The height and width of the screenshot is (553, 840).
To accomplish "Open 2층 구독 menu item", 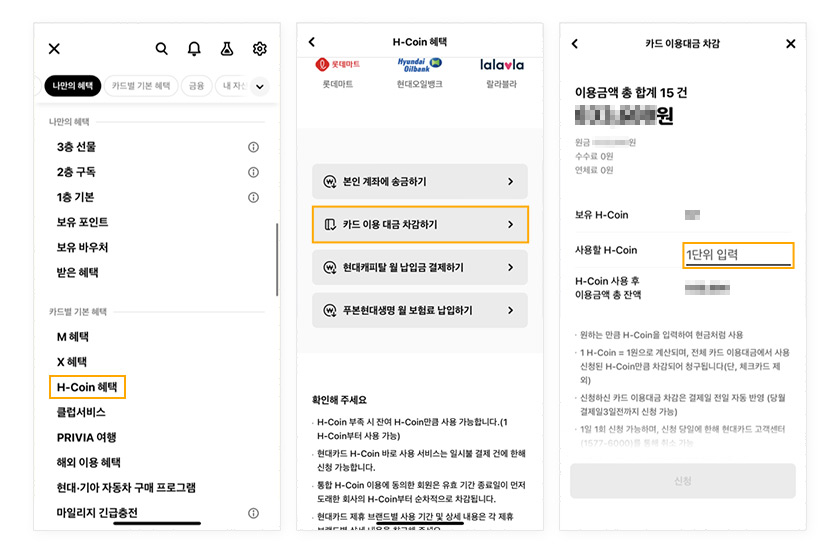I will [x=77, y=172].
